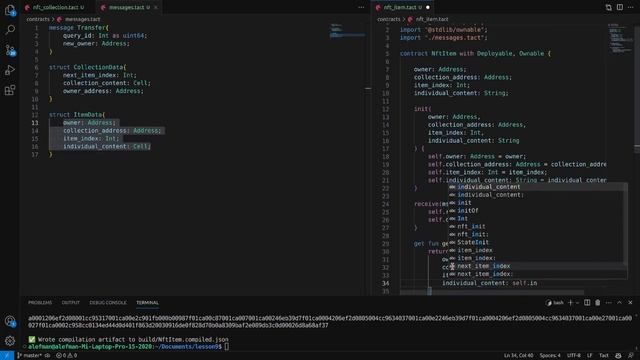This screenshot has width=640, height=360.
Task: Click 'contract NftItem with Deployable' line
Action: pyautogui.click(x=475, y=53)
